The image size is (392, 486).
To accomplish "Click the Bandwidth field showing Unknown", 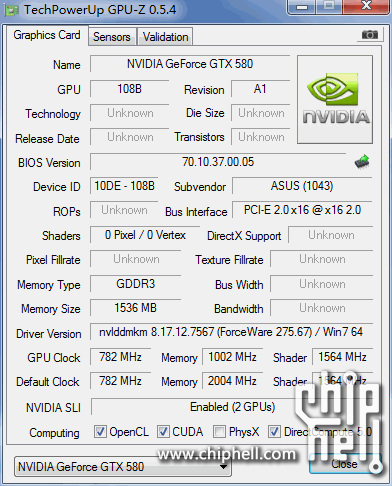I will coord(321,308).
